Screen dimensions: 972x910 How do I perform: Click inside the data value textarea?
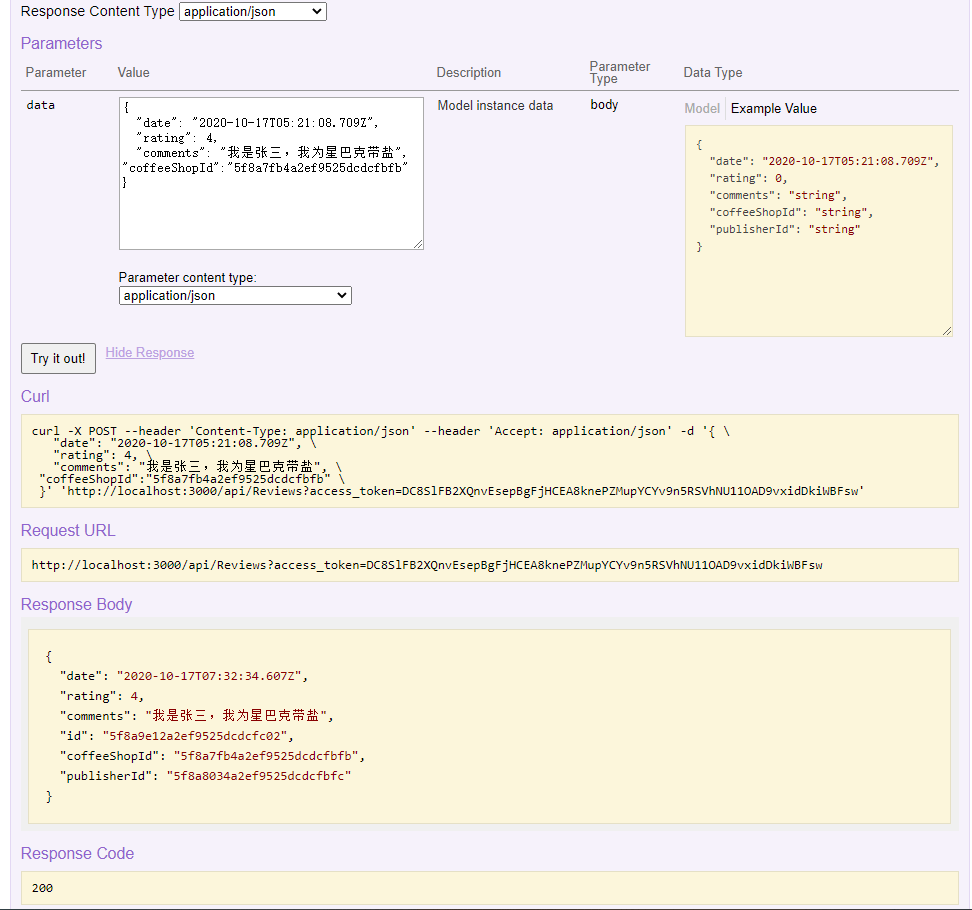click(x=271, y=174)
